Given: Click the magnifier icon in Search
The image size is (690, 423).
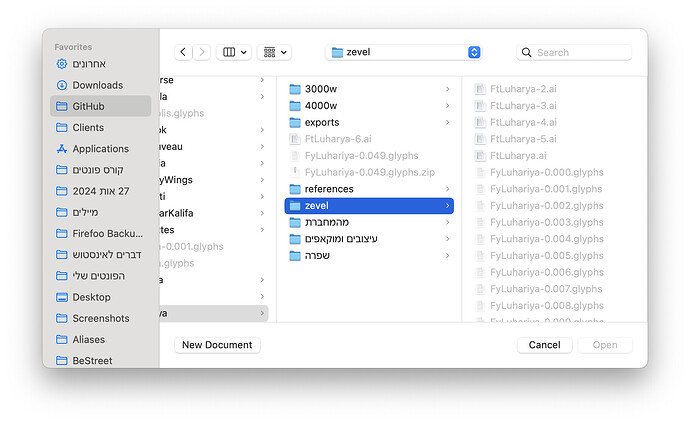Looking at the screenshot, I should (526, 52).
